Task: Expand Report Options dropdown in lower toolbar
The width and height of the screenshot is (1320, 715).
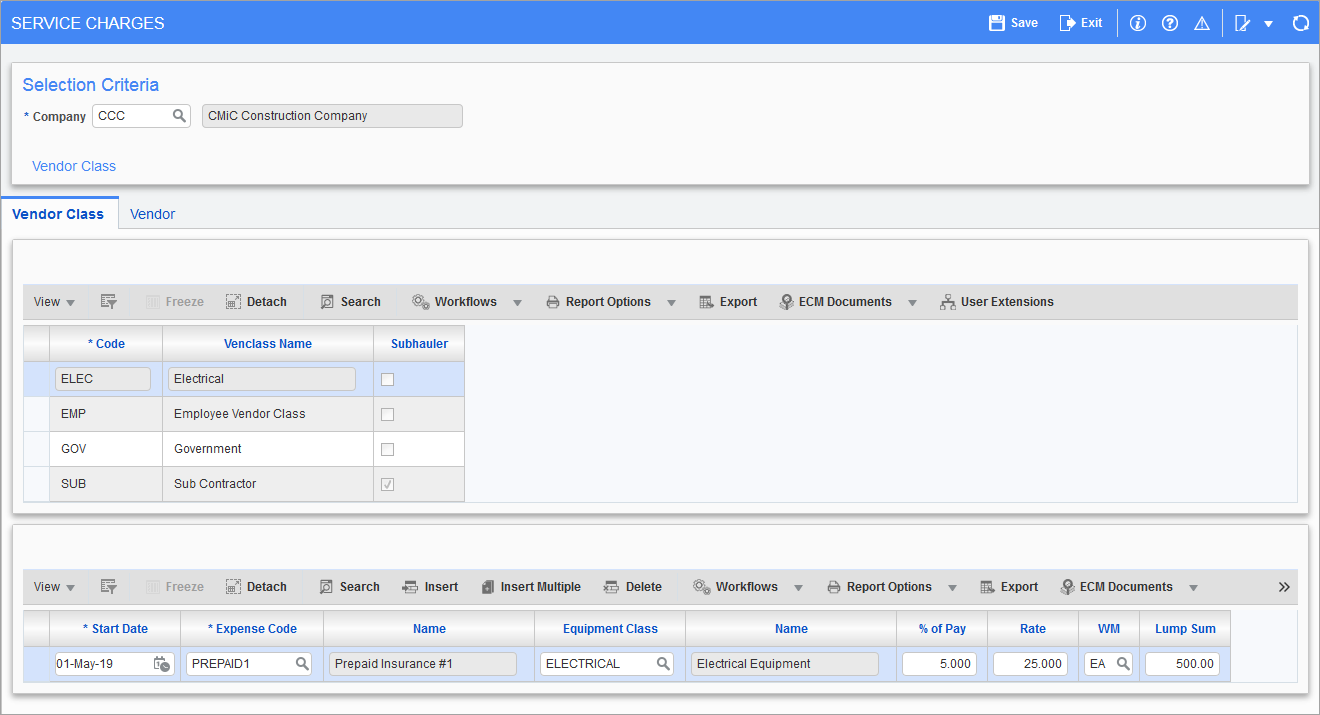Action: click(952, 587)
